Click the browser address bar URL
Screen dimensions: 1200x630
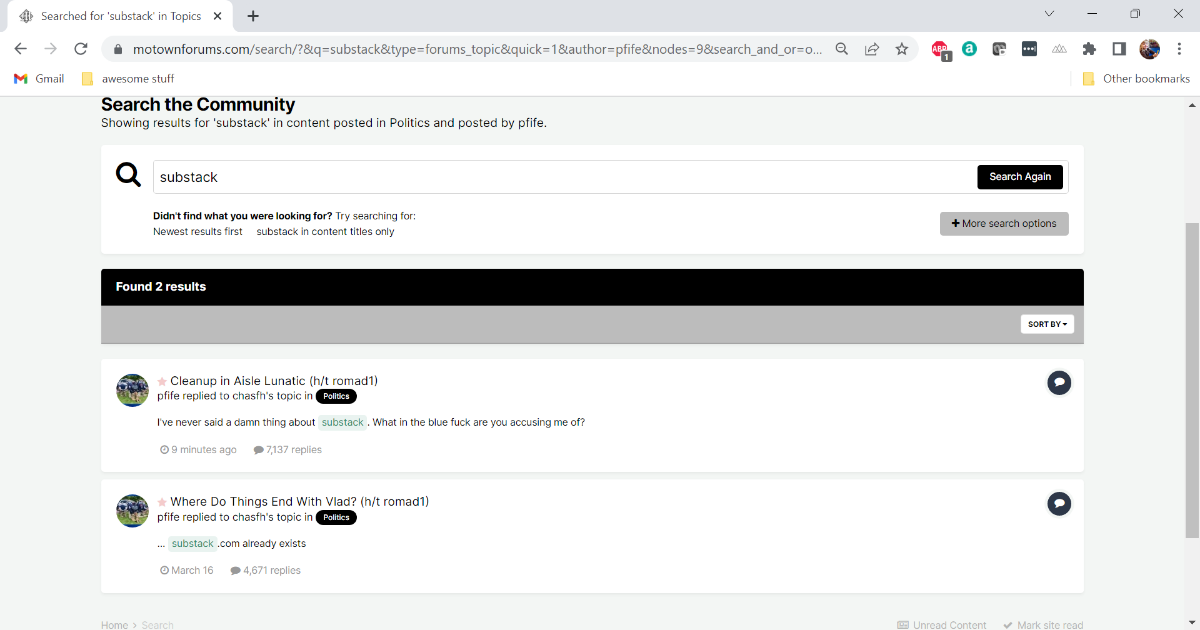[477, 48]
